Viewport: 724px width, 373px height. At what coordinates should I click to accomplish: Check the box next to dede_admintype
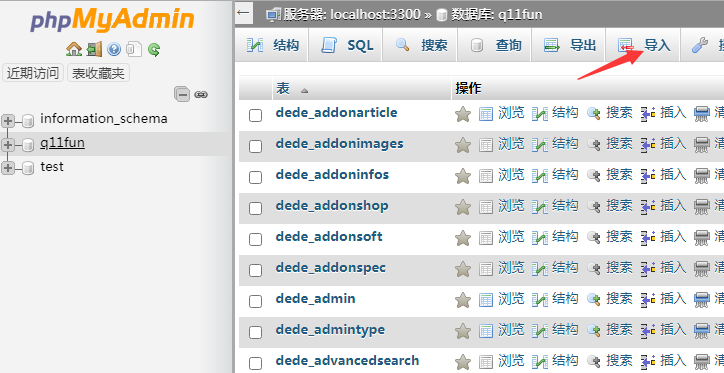[255, 332]
